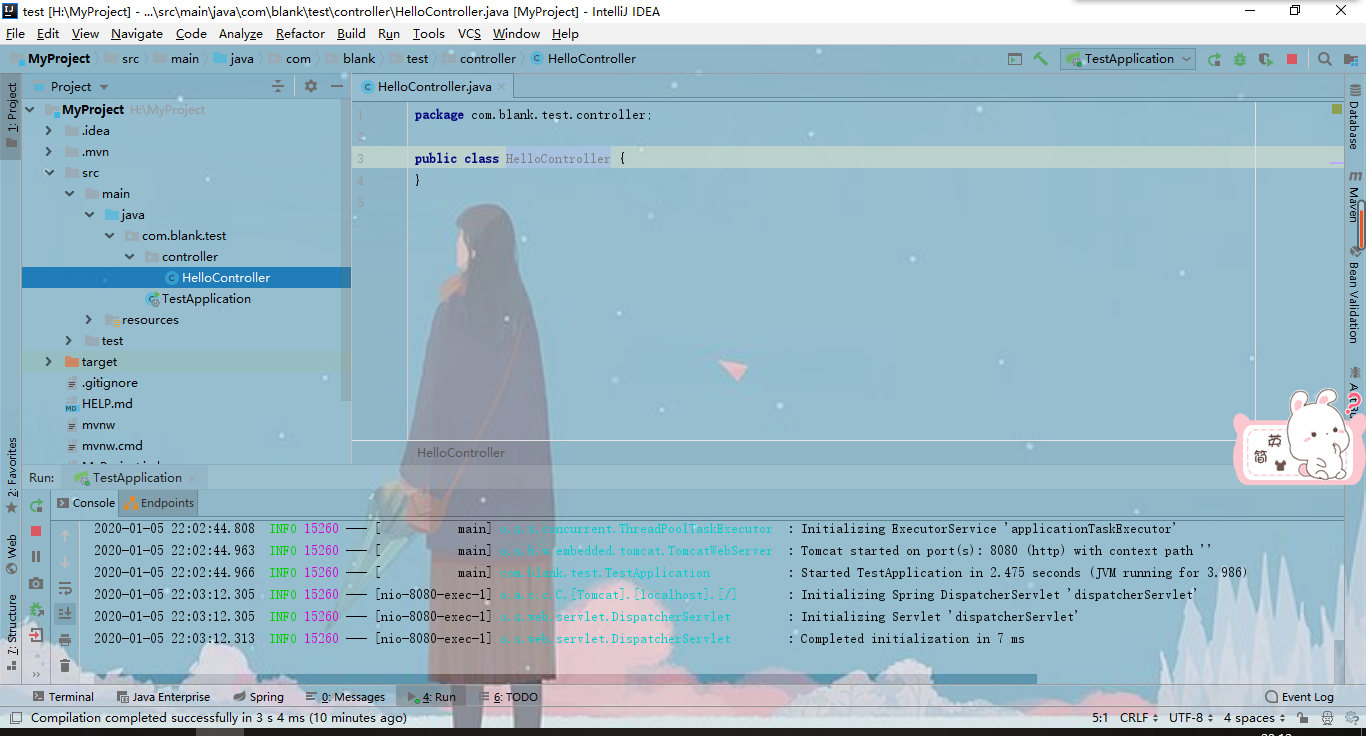1366x736 pixels.
Task: Open the Terminal tool window
Action: (x=63, y=697)
